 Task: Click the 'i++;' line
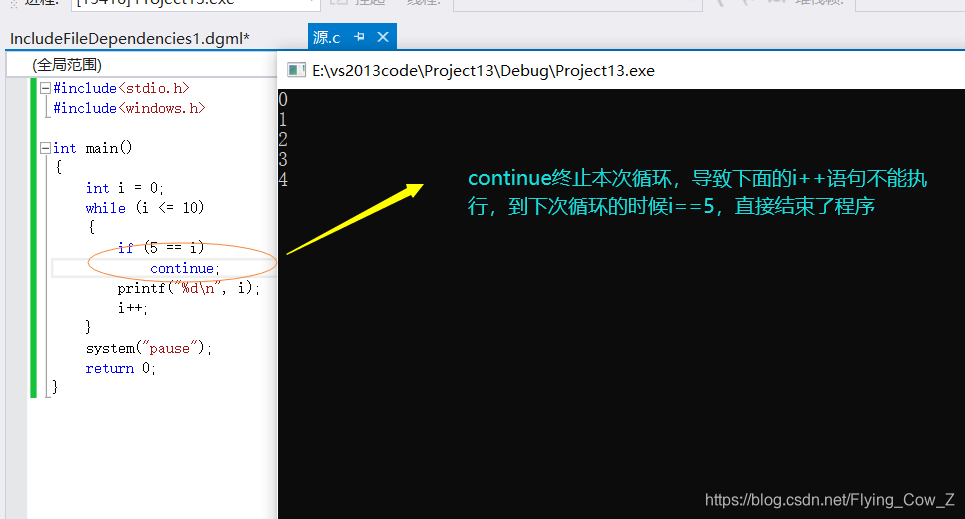pyautogui.click(x=132, y=307)
